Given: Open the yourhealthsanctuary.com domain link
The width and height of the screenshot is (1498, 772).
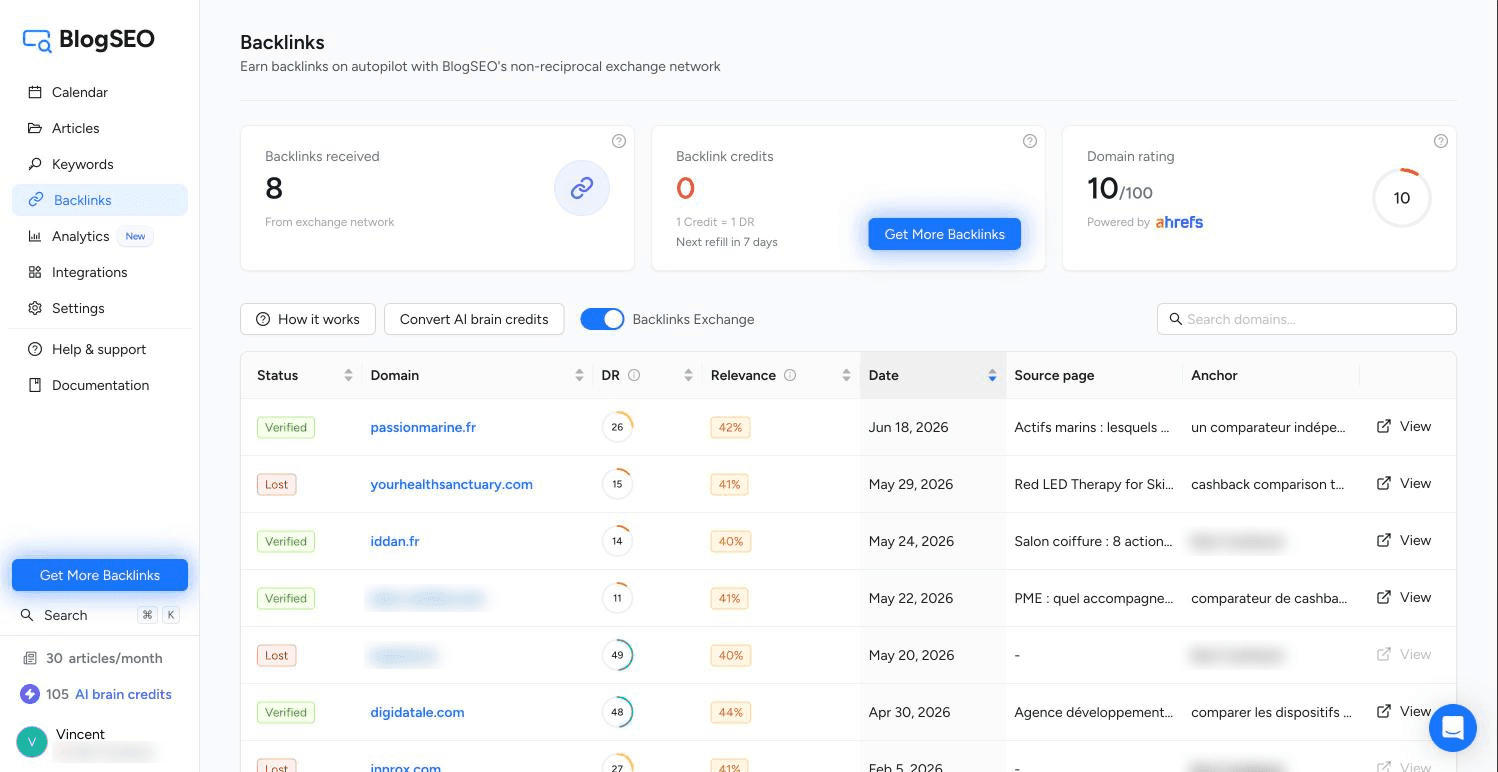Looking at the screenshot, I should (451, 484).
